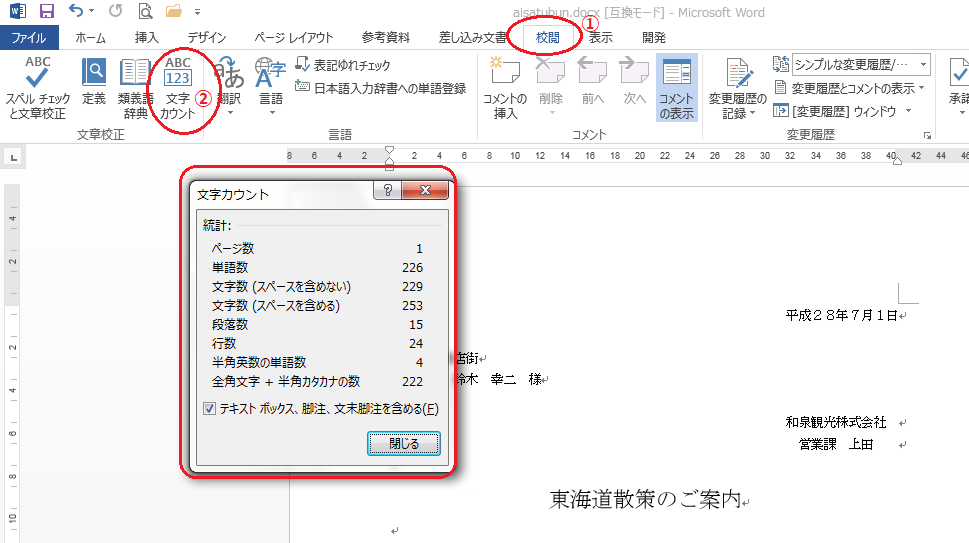
Task: Click the vertical ruler on left side
Action: pyautogui.click(x=12, y=364)
